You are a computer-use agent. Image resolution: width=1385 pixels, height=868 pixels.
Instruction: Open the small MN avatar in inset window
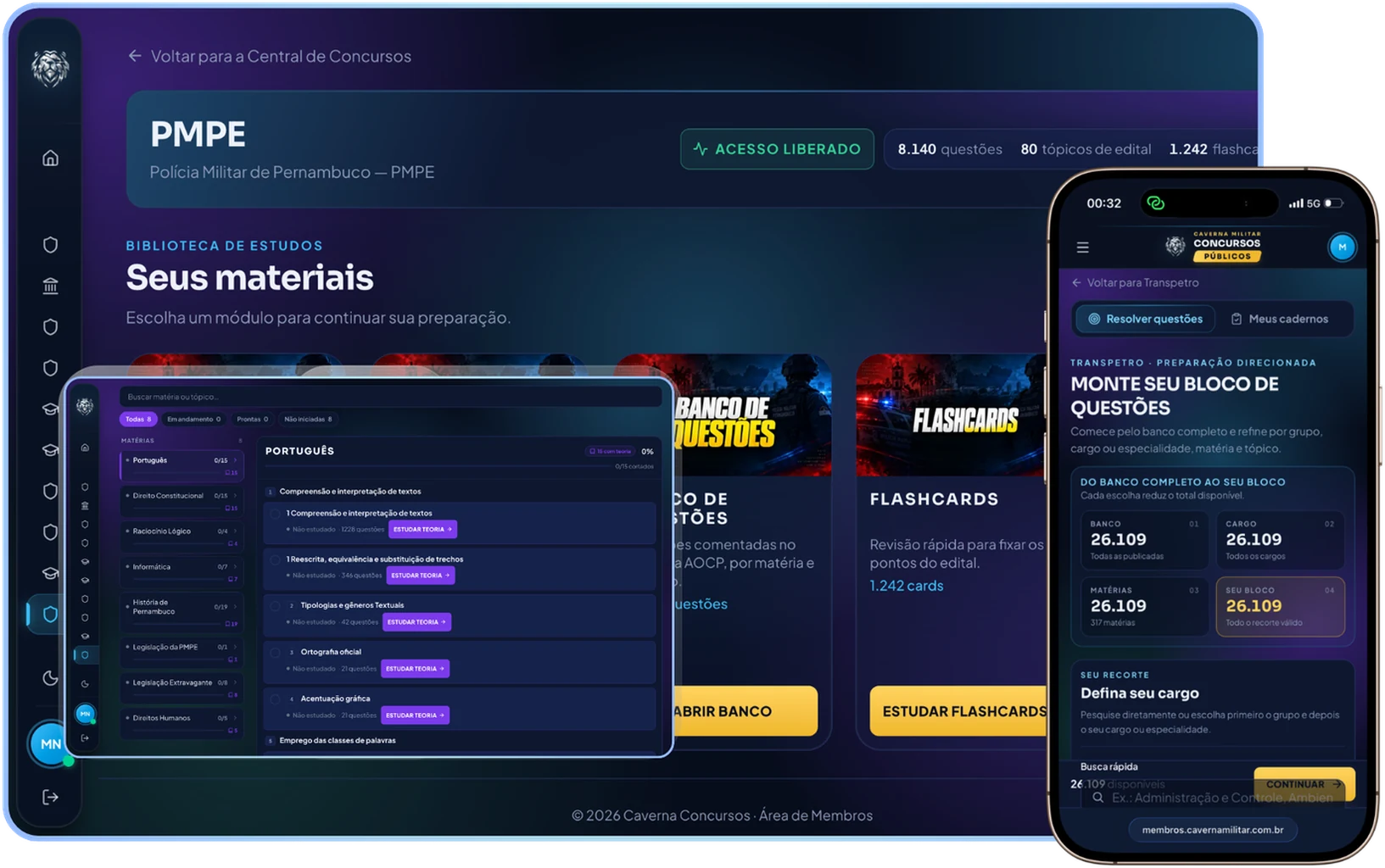[x=85, y=714]
